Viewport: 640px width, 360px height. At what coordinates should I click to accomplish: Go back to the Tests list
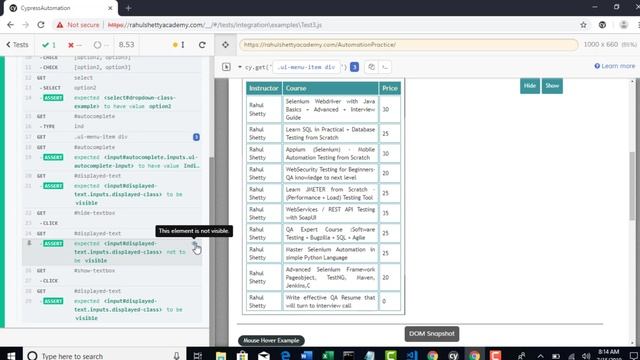pyautogui.click(x=17, y=45)
